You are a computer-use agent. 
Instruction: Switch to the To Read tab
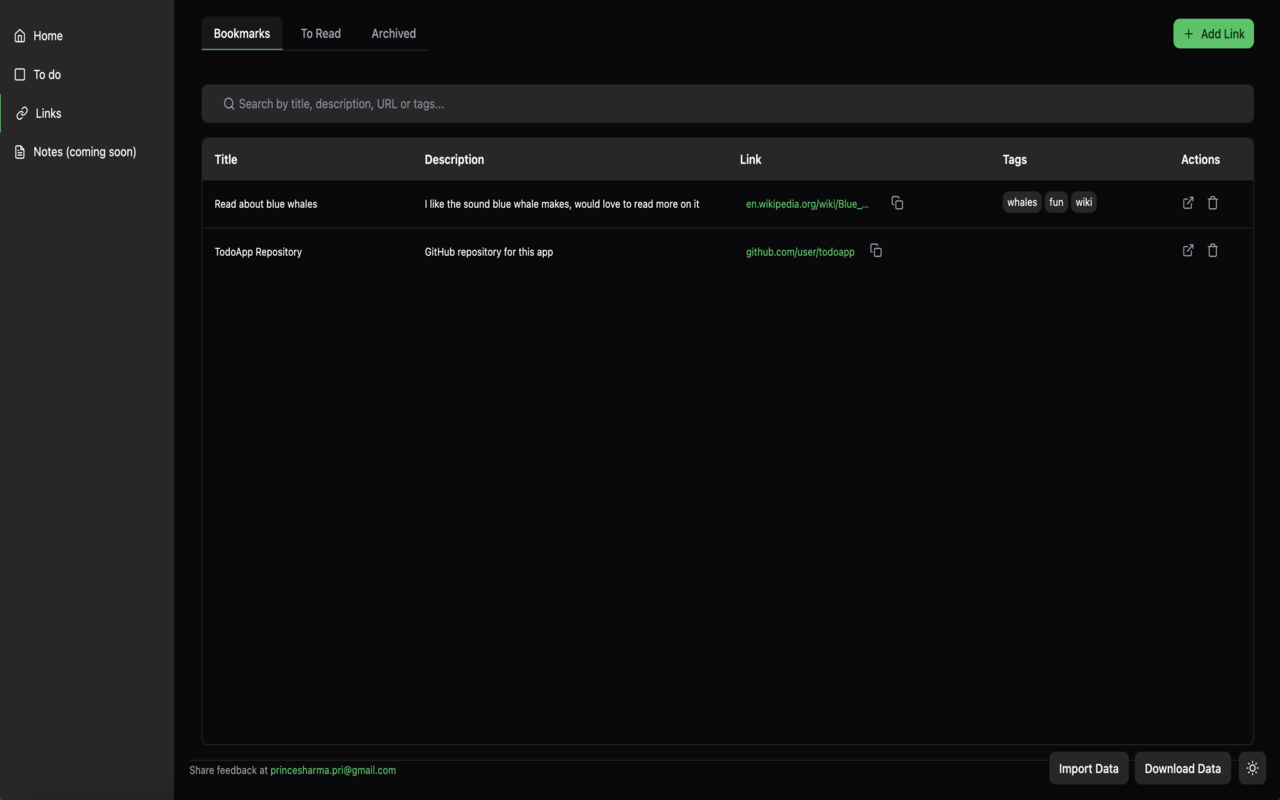coord(321,33)
